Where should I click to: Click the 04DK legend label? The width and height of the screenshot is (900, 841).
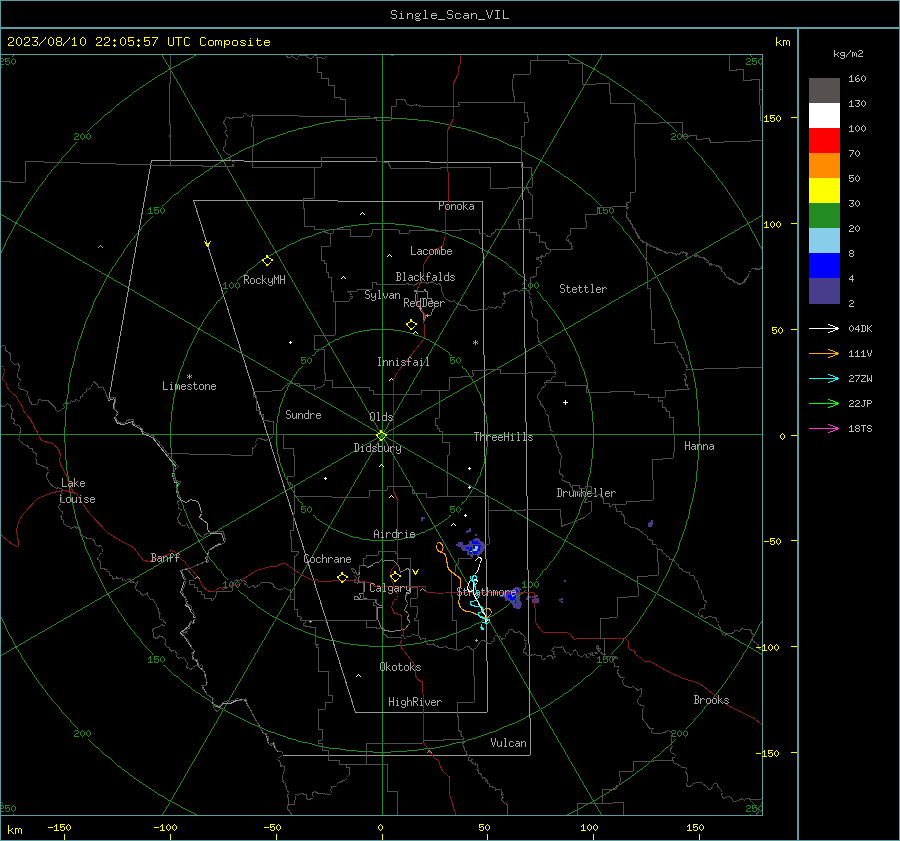click(x=860, y=328)
